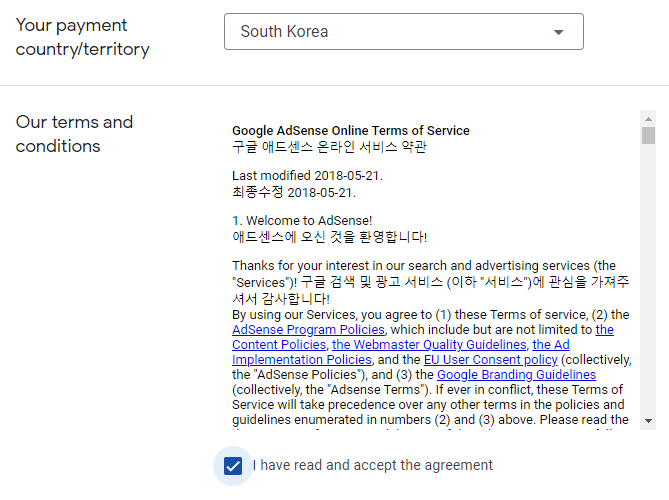This screenshot has width=669, height=500.
Task: Open the EU User Consent policy link
Action: click(491, 360)
